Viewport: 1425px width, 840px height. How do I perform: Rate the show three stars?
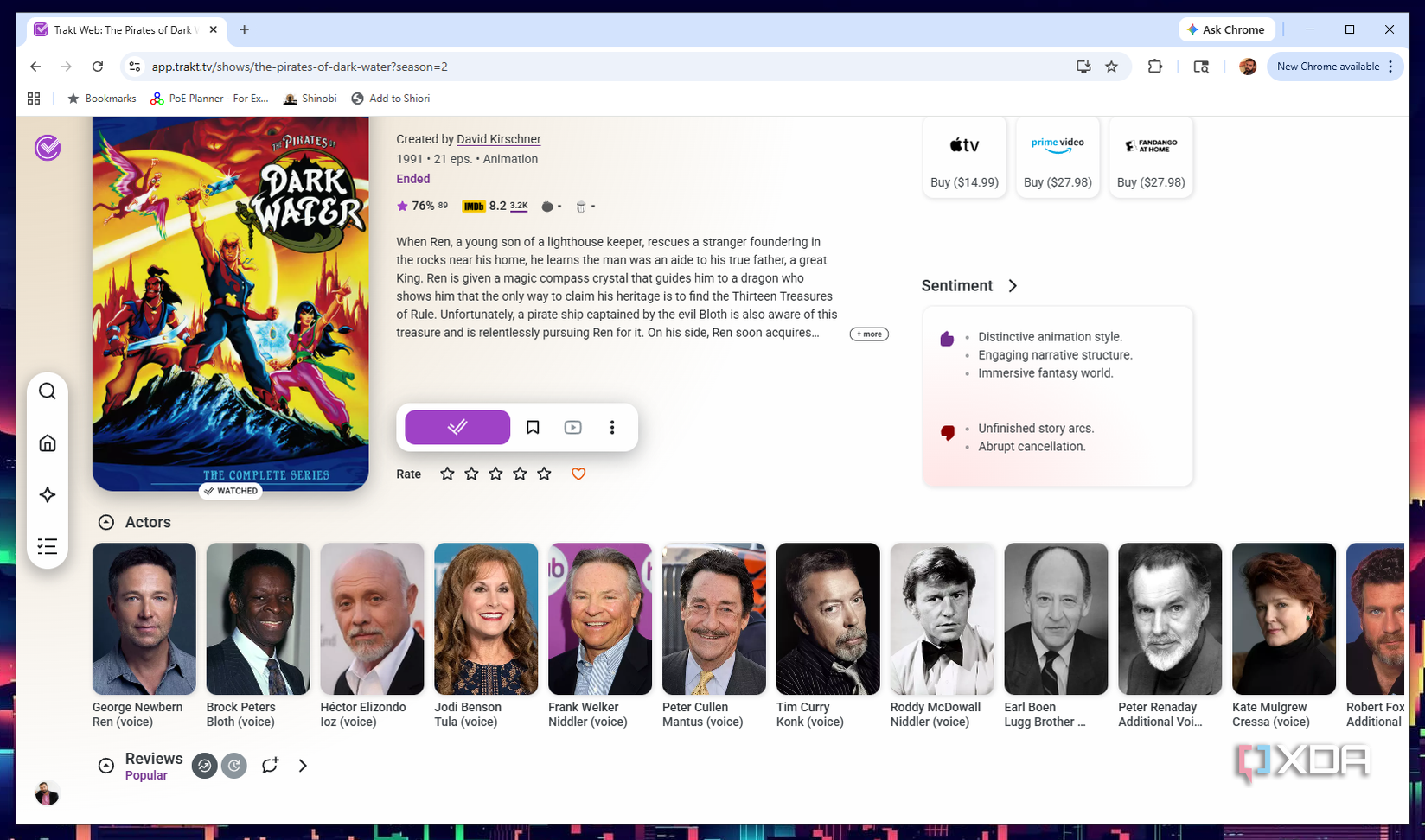[495, 474]
